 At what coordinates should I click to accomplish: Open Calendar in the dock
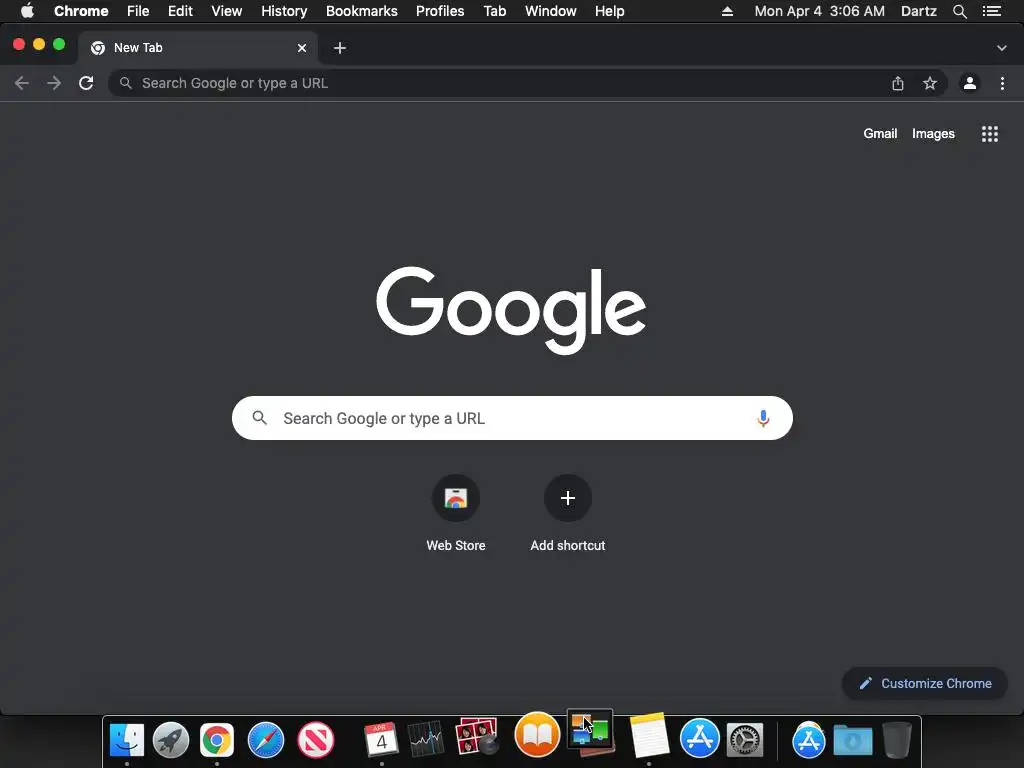coord(381,739)
